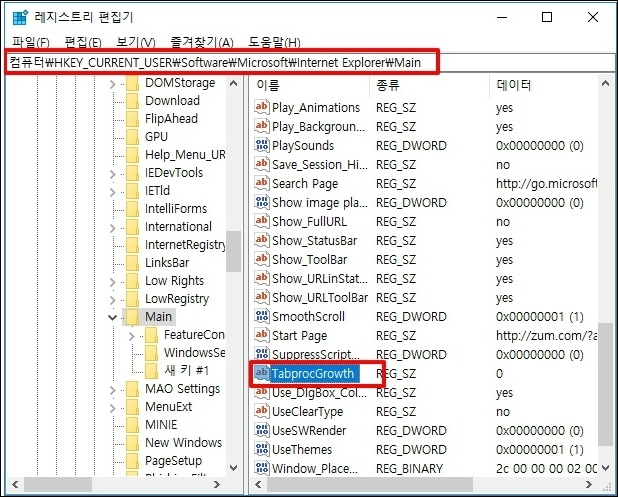
Task: Click the PlaySounds DWORD value icon
Action: 262,145
